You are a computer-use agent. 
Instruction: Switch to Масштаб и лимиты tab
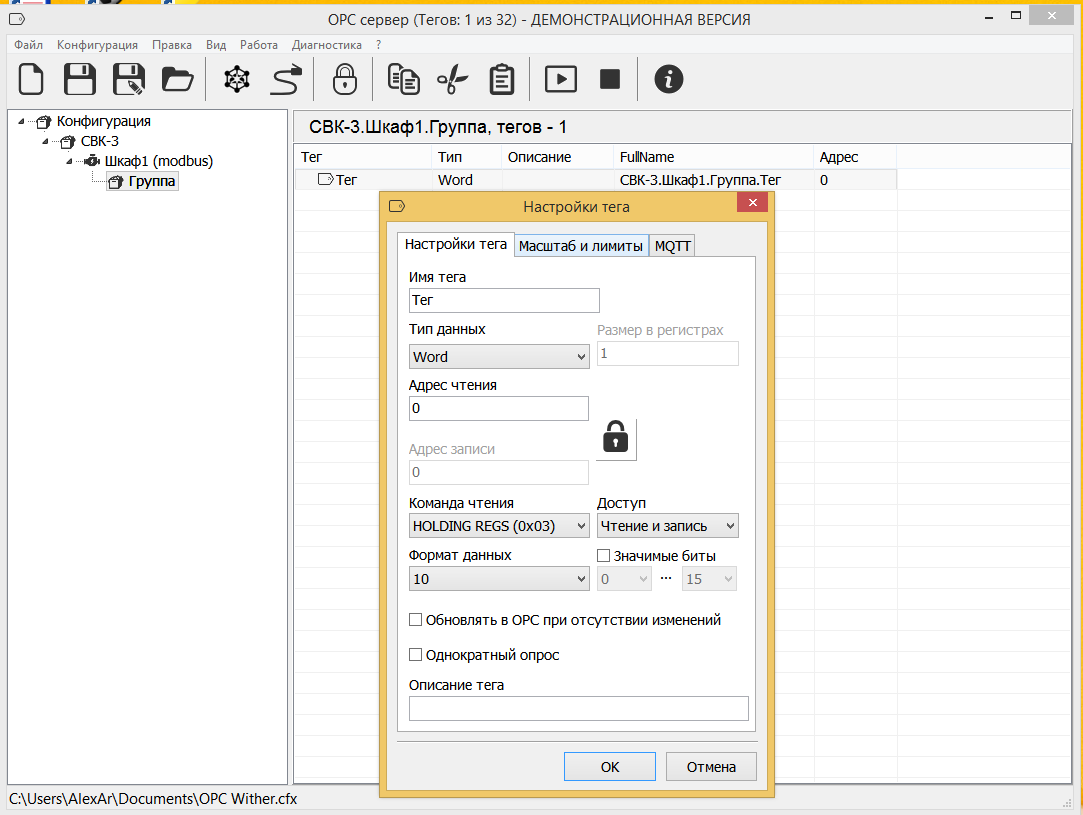tap(581, 246)
